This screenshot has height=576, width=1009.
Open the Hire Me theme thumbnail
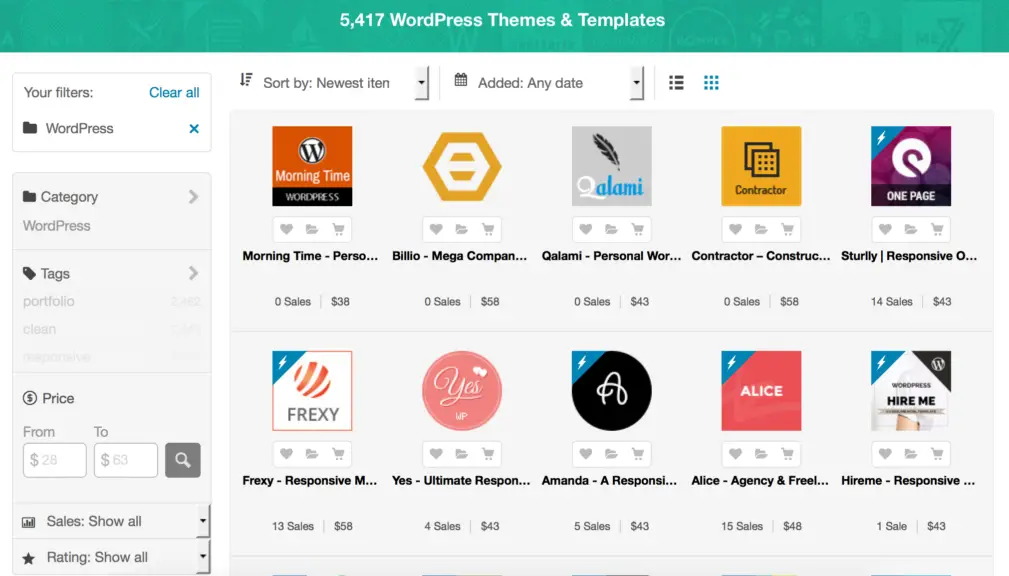click(911, 391)
